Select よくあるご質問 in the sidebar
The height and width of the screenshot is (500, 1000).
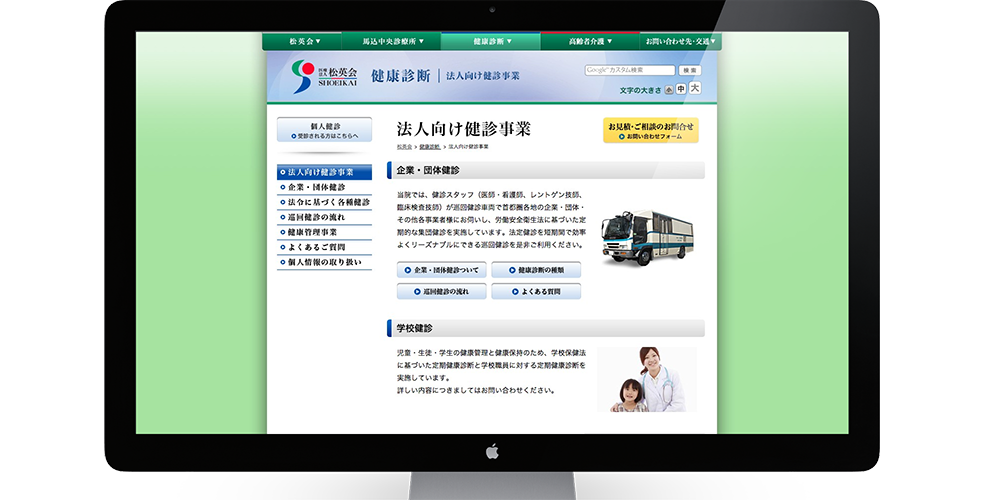[324, 247]
